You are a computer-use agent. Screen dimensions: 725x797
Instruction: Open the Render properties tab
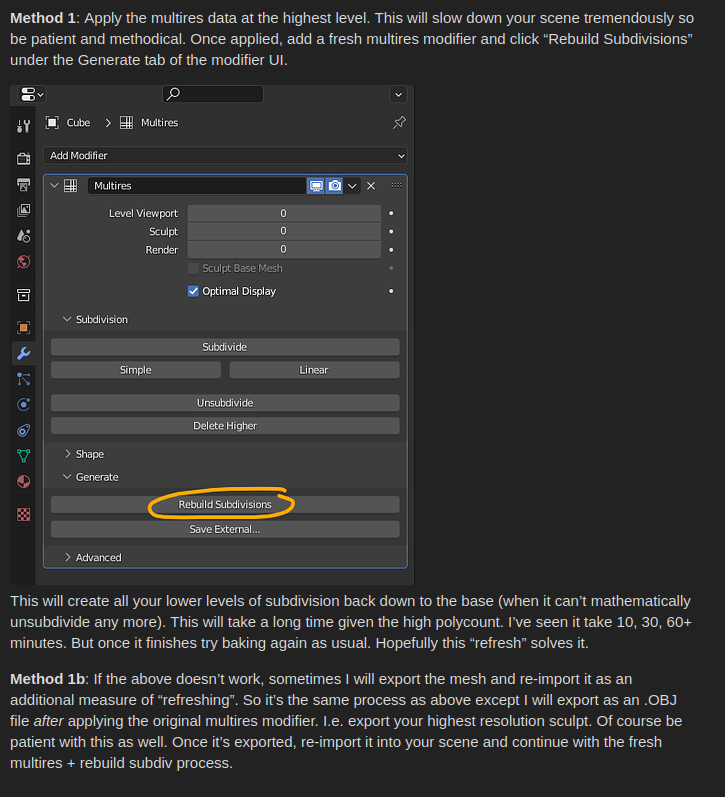pyautogui.click(x=23, y=159)
